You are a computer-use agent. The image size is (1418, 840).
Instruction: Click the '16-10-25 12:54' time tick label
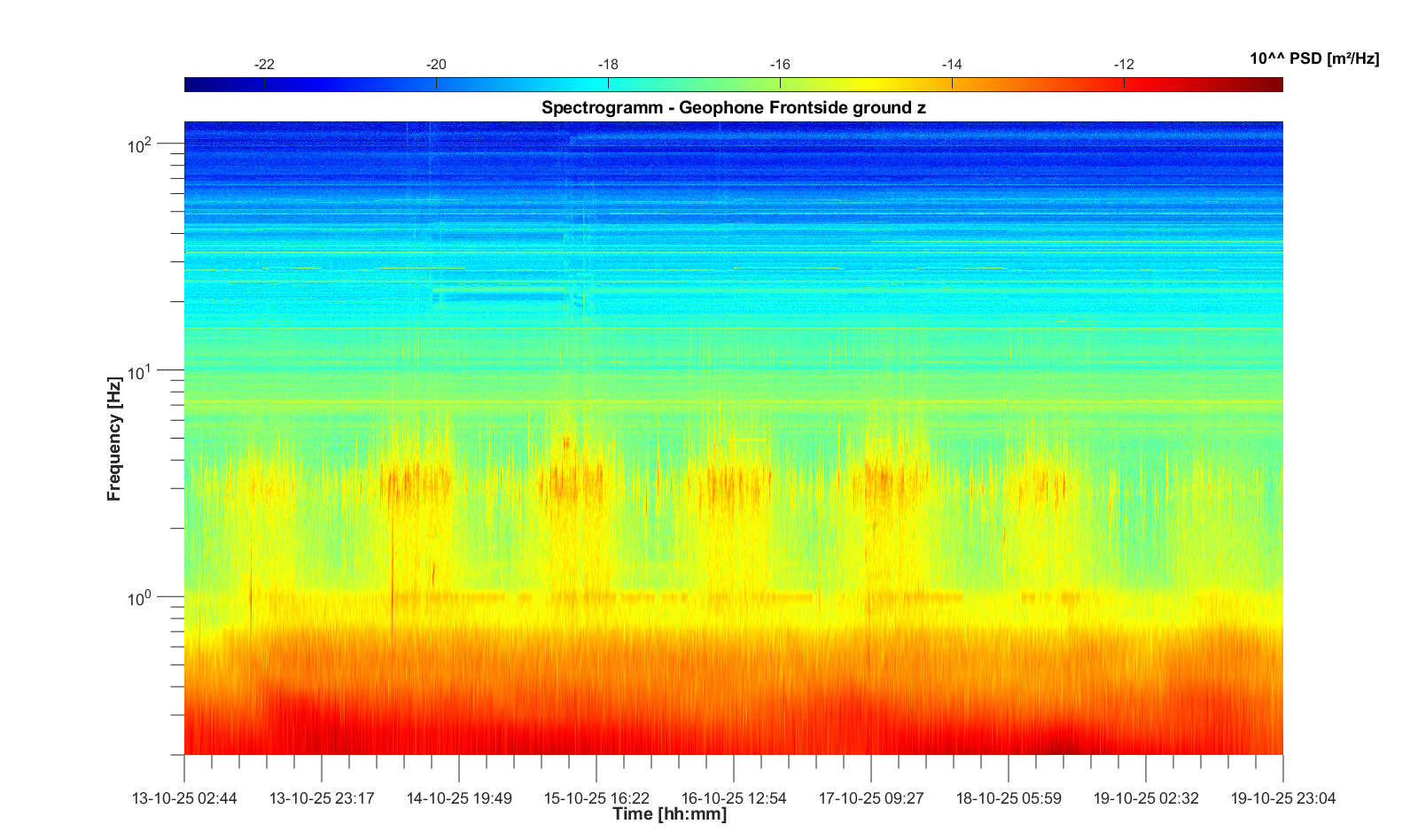[734, 798]
